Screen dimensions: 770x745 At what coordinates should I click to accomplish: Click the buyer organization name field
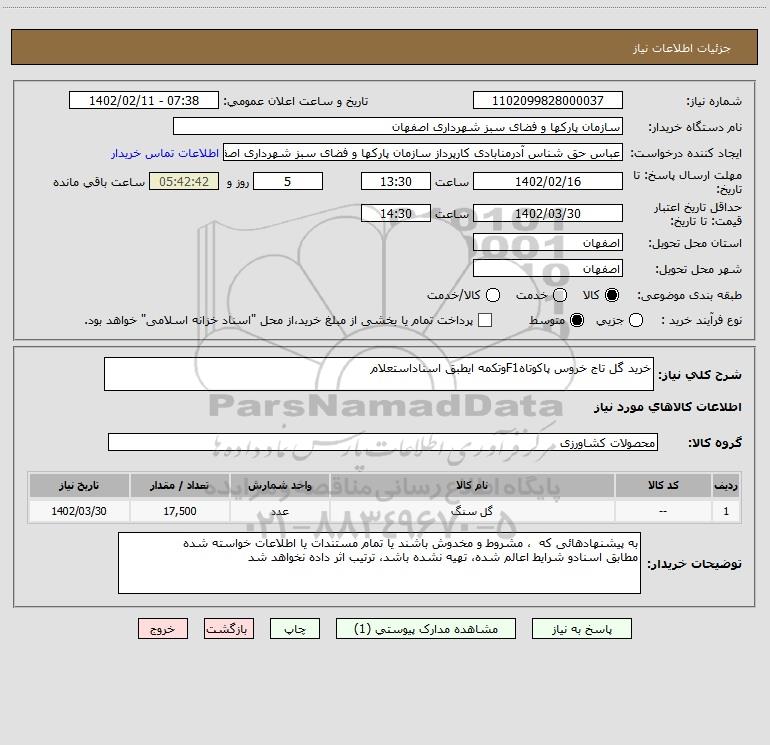398,127
